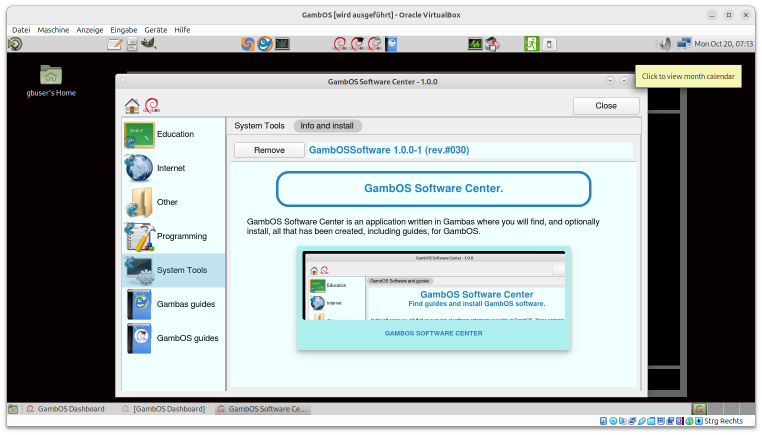Click the Debian swirl icon beside Home

coord(151,106)
